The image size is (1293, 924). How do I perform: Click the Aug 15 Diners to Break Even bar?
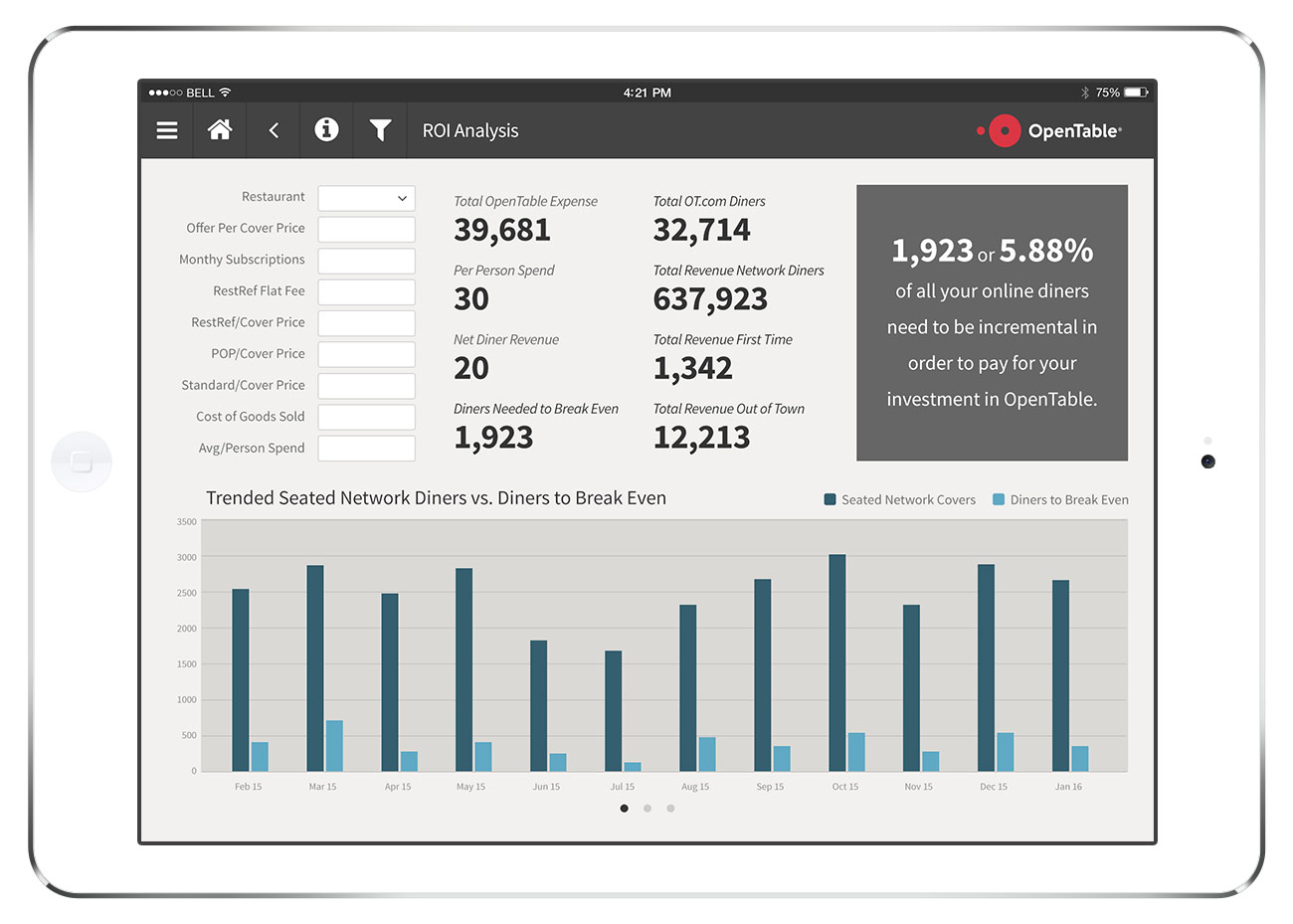[x=707, y=755]
